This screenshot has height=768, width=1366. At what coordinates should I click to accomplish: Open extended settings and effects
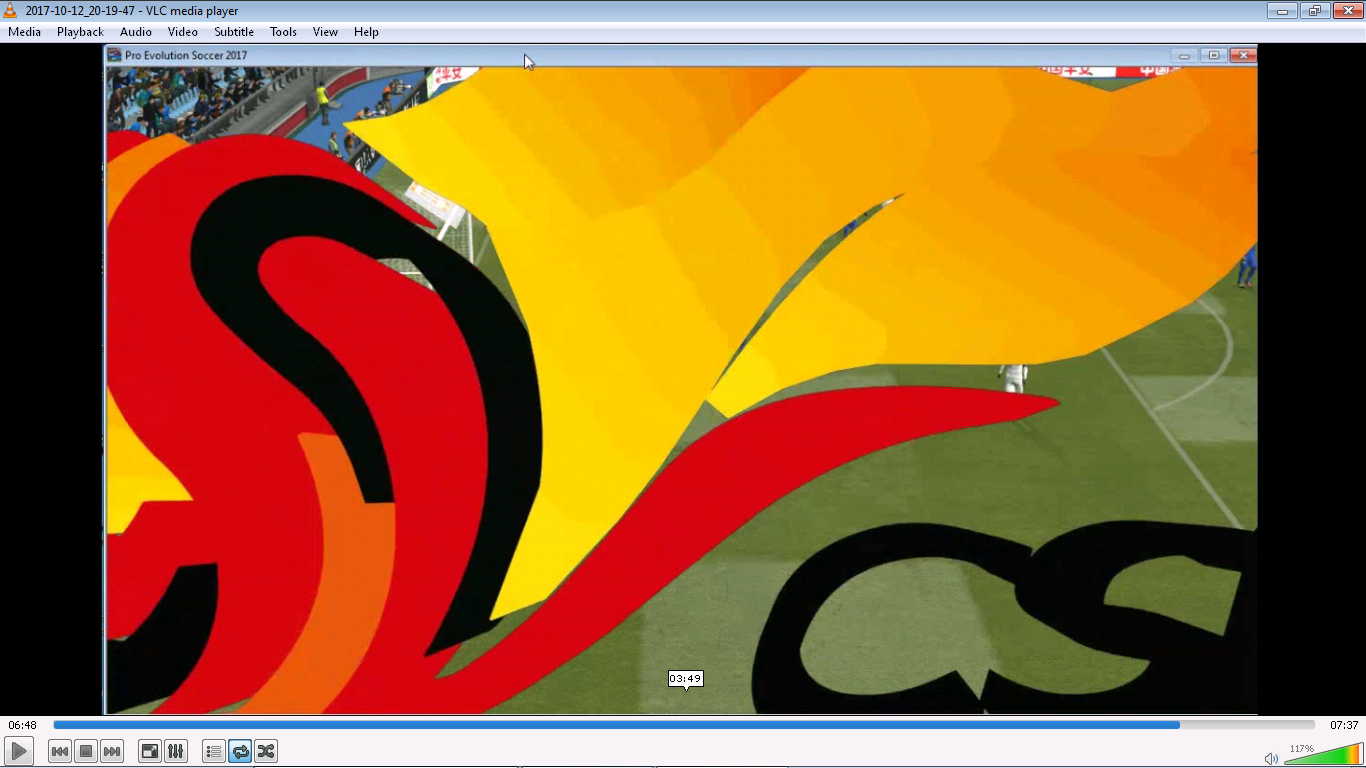(176, 751)
